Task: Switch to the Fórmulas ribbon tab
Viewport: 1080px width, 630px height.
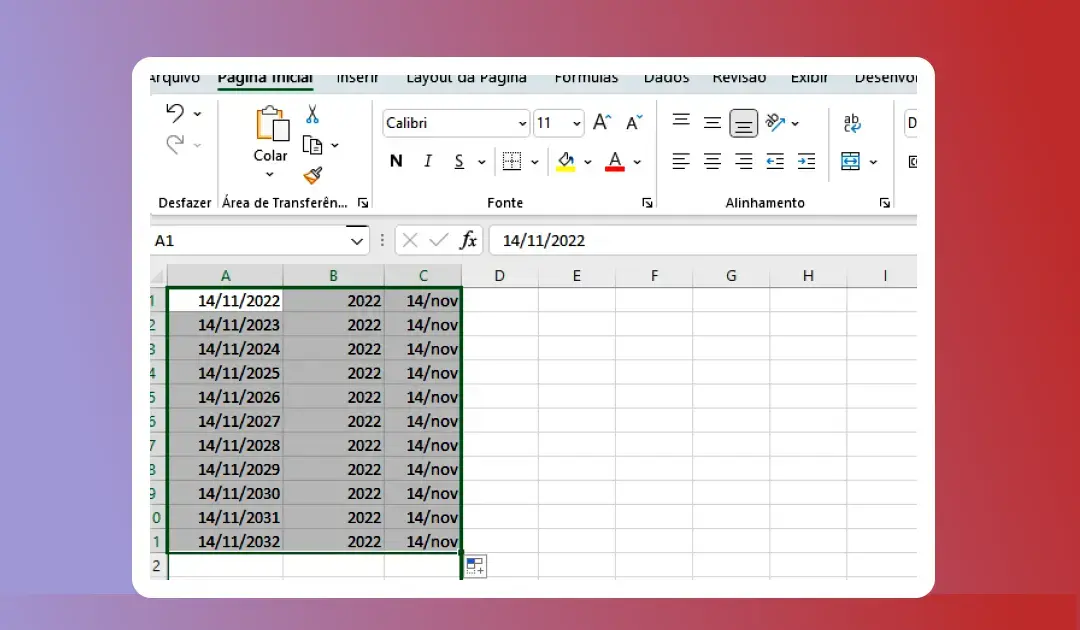Action: [586, 77]
